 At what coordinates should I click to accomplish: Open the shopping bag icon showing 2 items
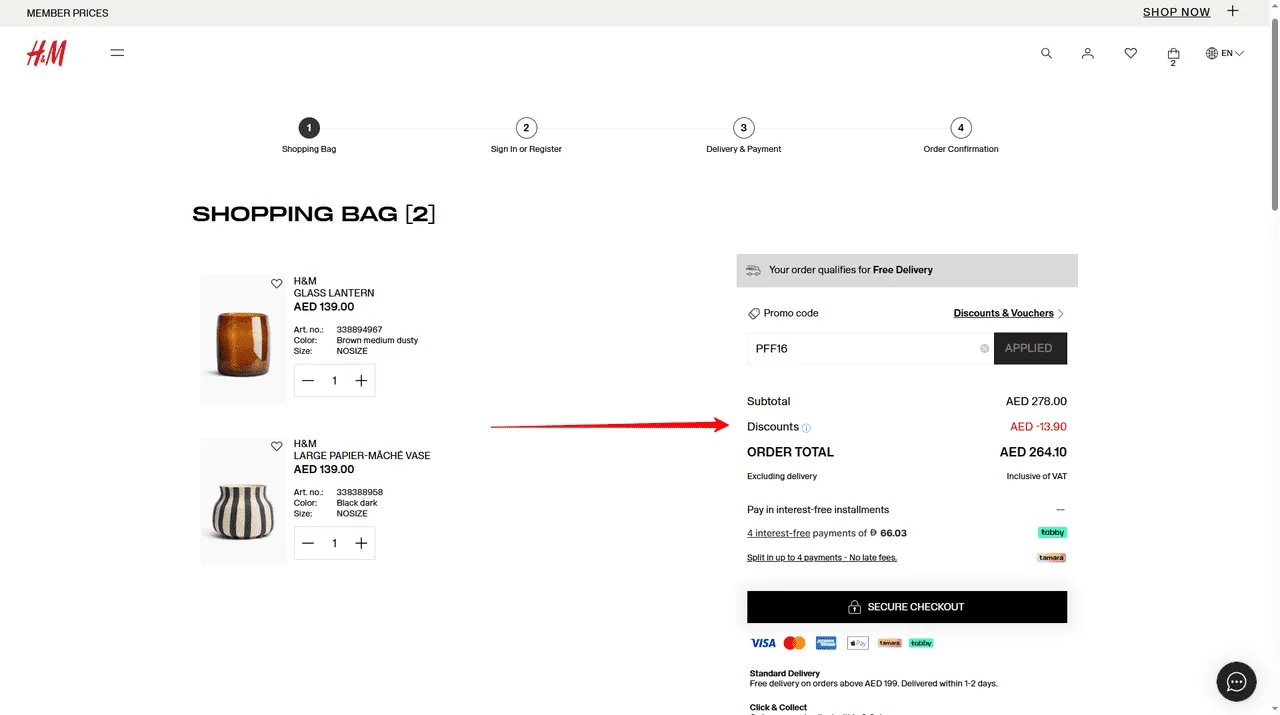pos(1172,53)
